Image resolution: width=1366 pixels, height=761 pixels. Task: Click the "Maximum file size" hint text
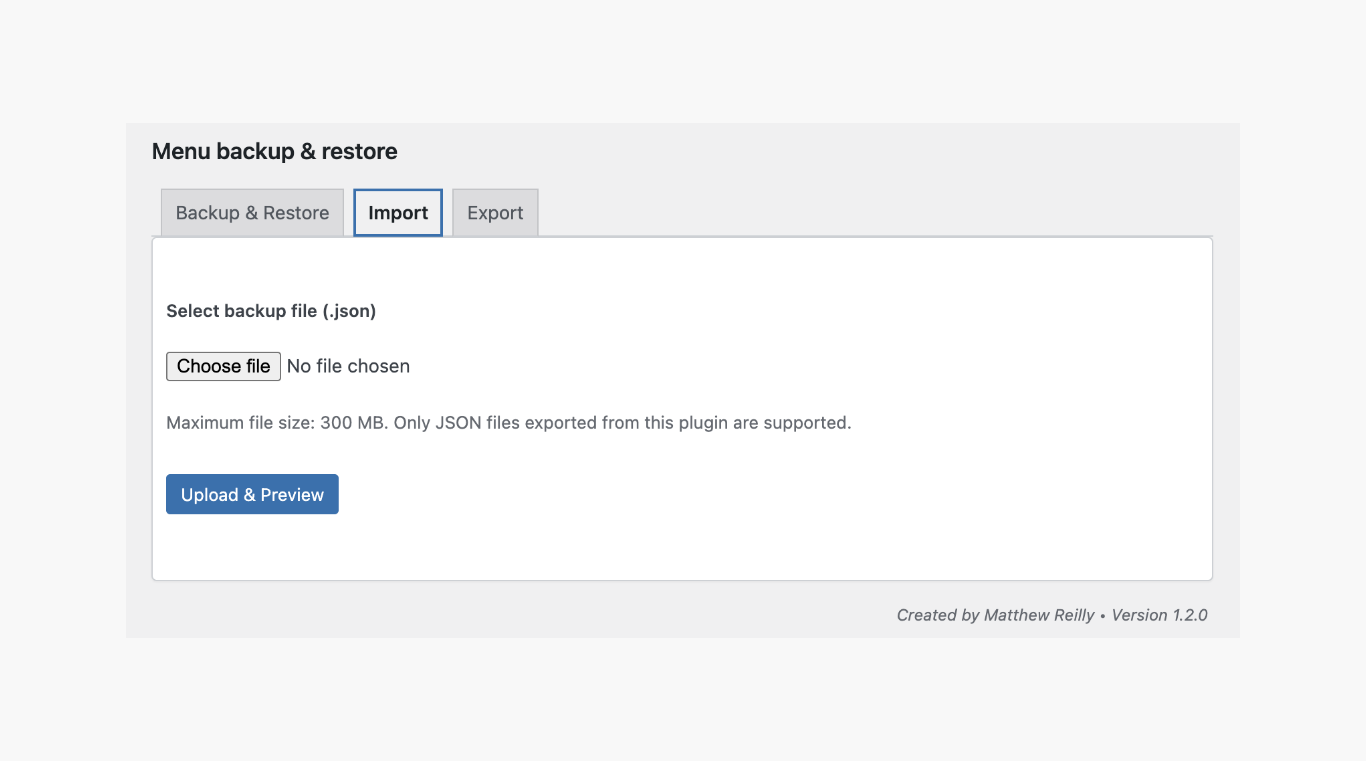[240, 423]
